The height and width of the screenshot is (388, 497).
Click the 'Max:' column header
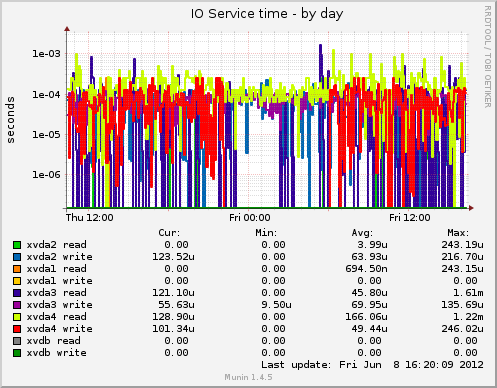458,233
